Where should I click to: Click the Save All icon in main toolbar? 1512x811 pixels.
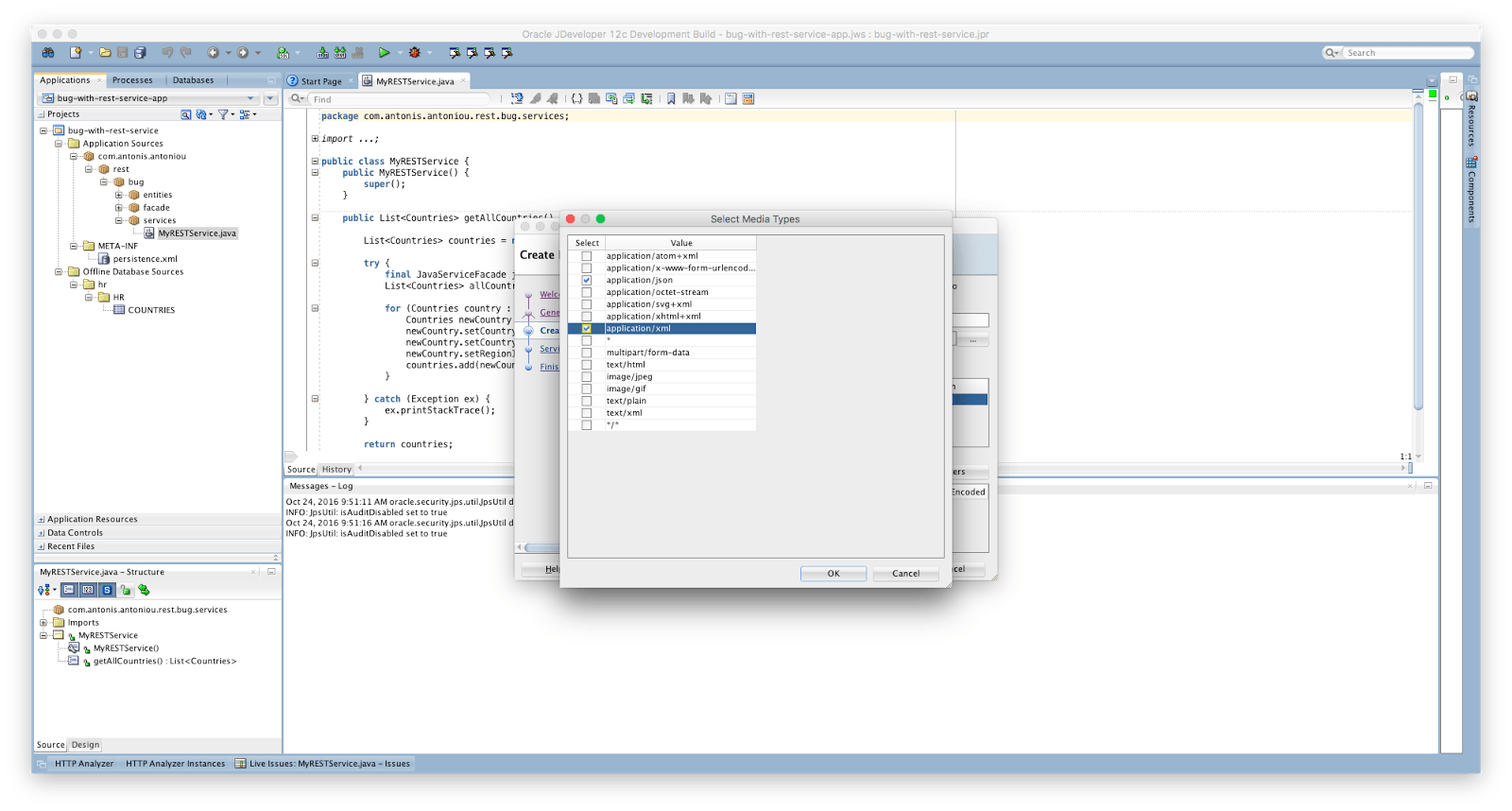140,53
